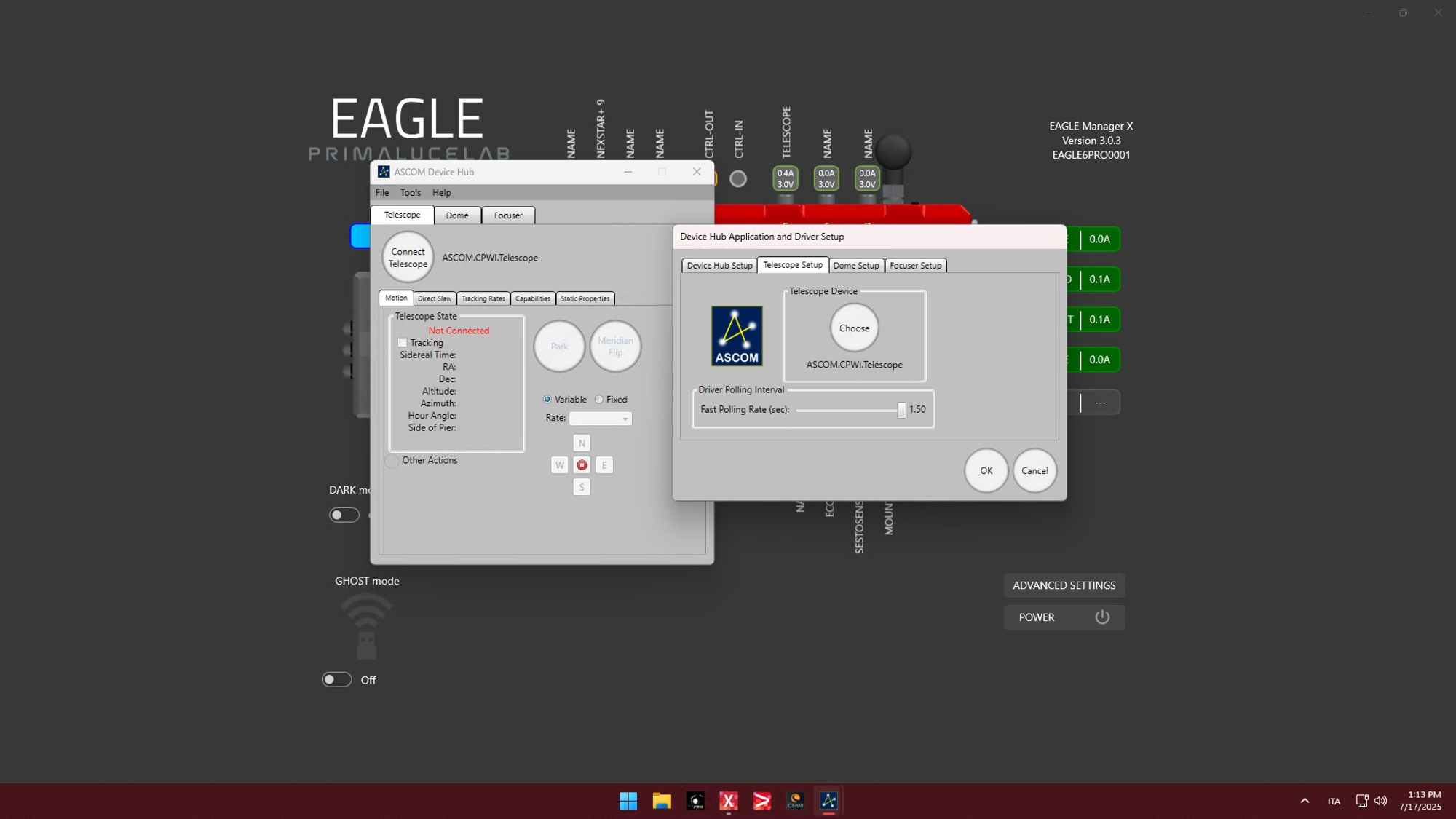Enable the Tracking checkbox
The height and width of the screenshot is (819, 1456).
pos(402,343)
